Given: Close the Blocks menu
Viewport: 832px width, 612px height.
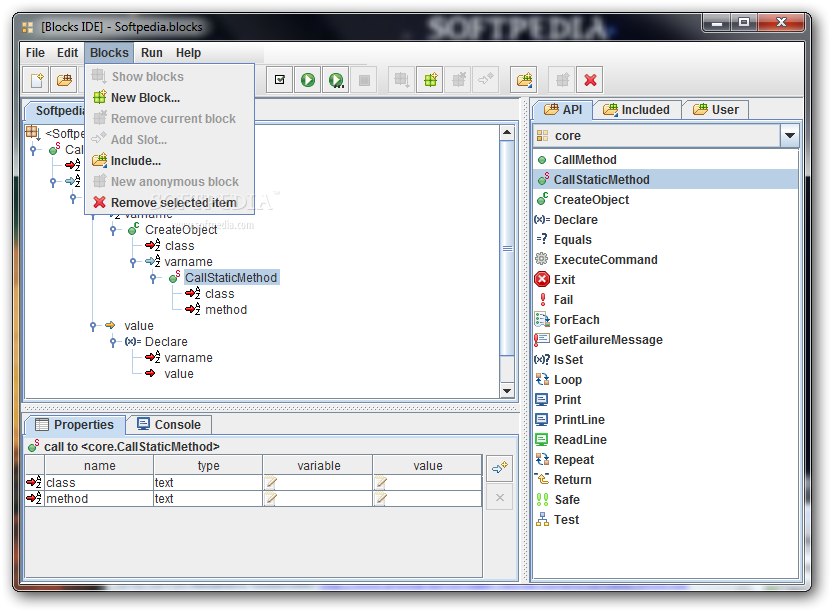Looking at the screenshot, I should point(109,53).
